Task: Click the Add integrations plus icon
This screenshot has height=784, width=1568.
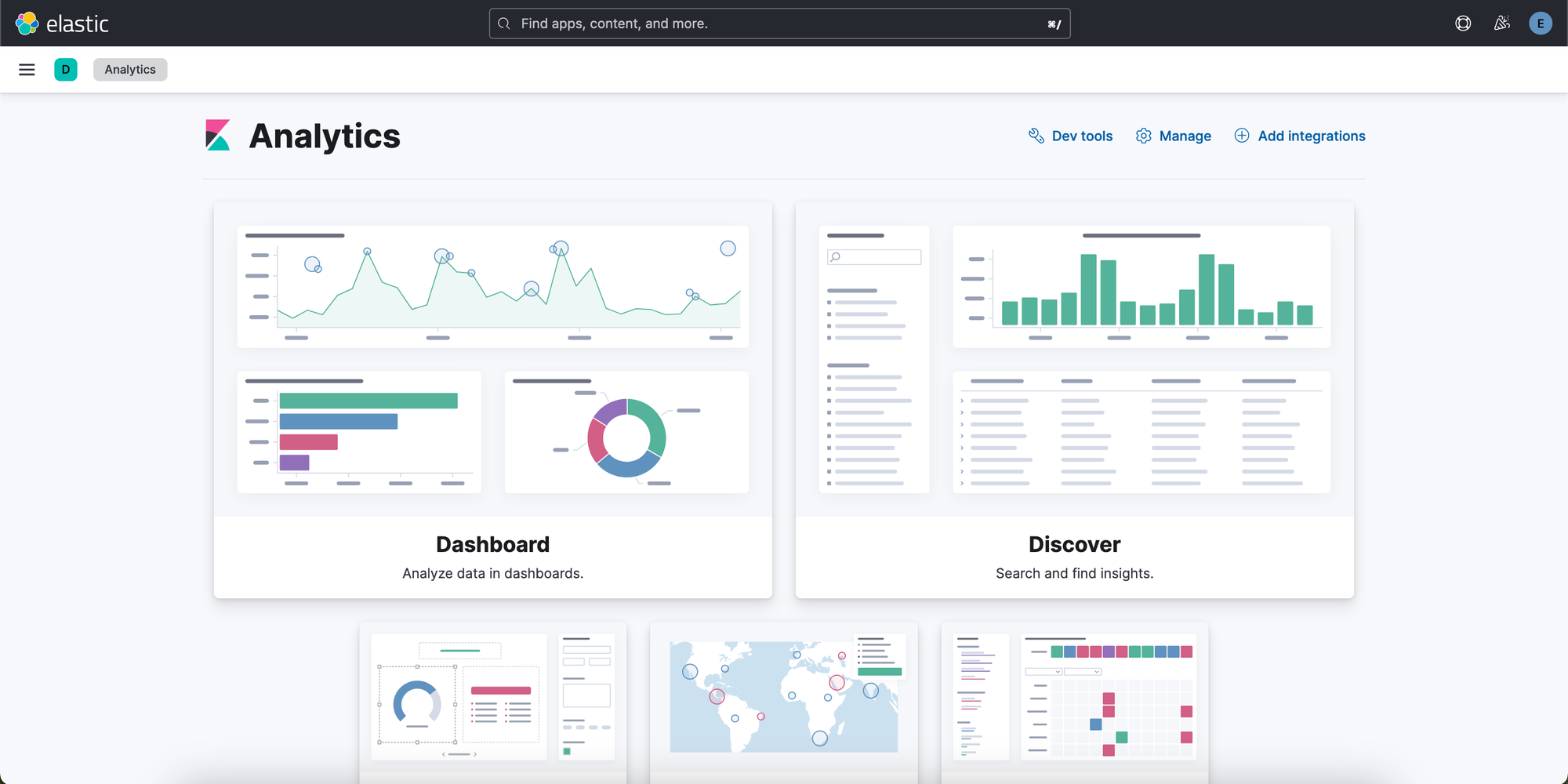Action: (x=1242, y=136)
